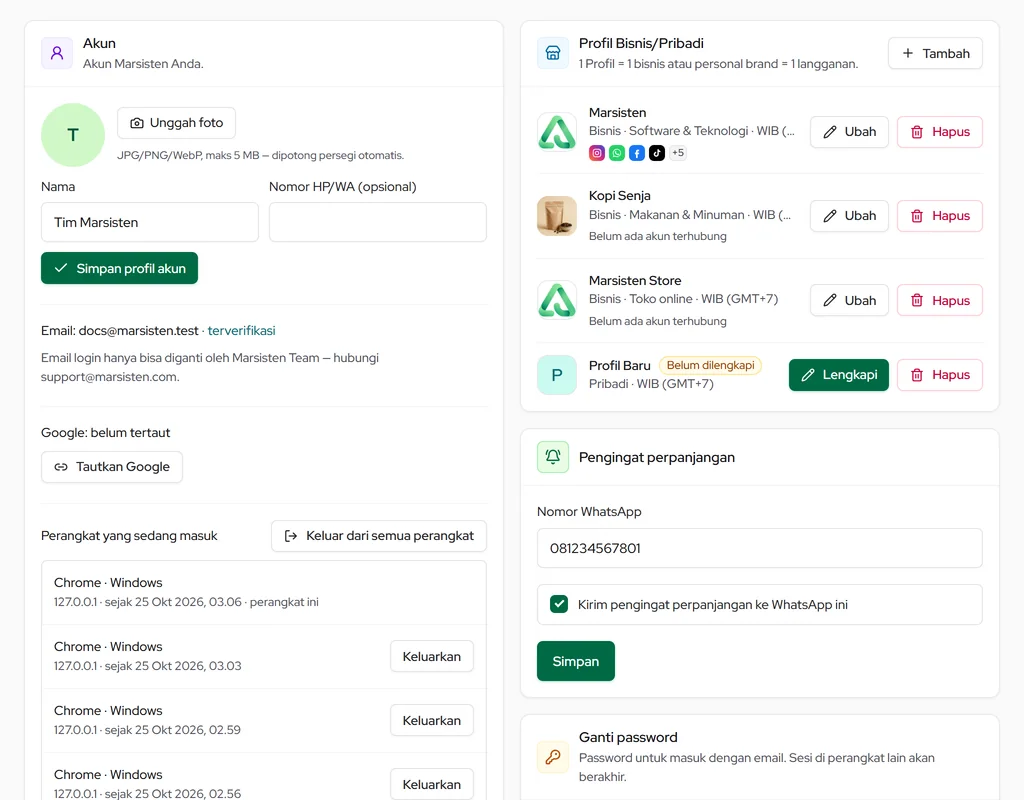Click the Nama field with Tim Marsisten
Viewport: 1024px width, 800px height.
click(x=150, y=222)
